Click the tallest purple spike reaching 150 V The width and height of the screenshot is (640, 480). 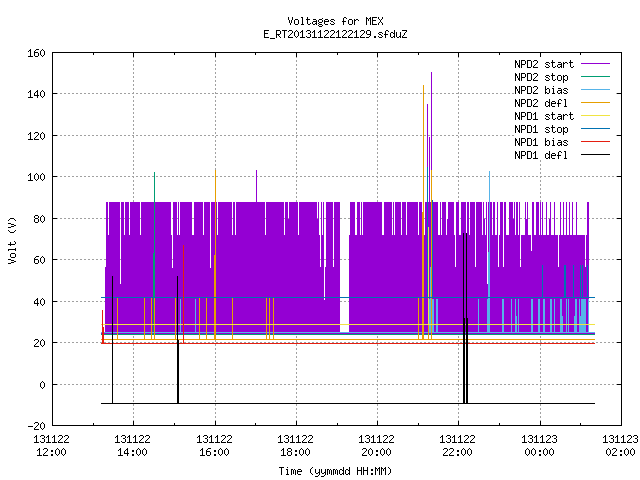pyautogui.click(x=431, y=122)
